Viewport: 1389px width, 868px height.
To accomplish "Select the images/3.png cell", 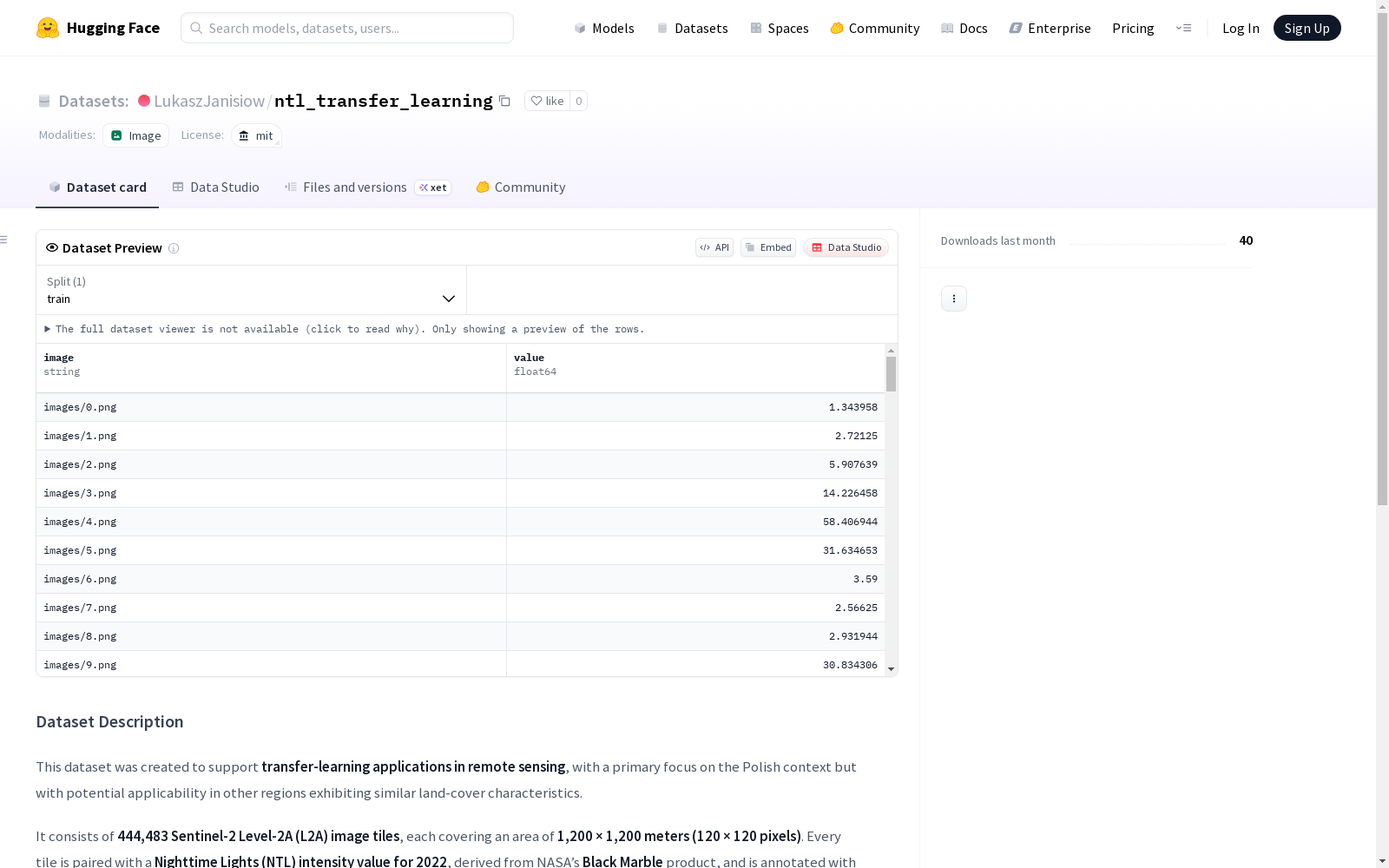I will coord(271,493).
